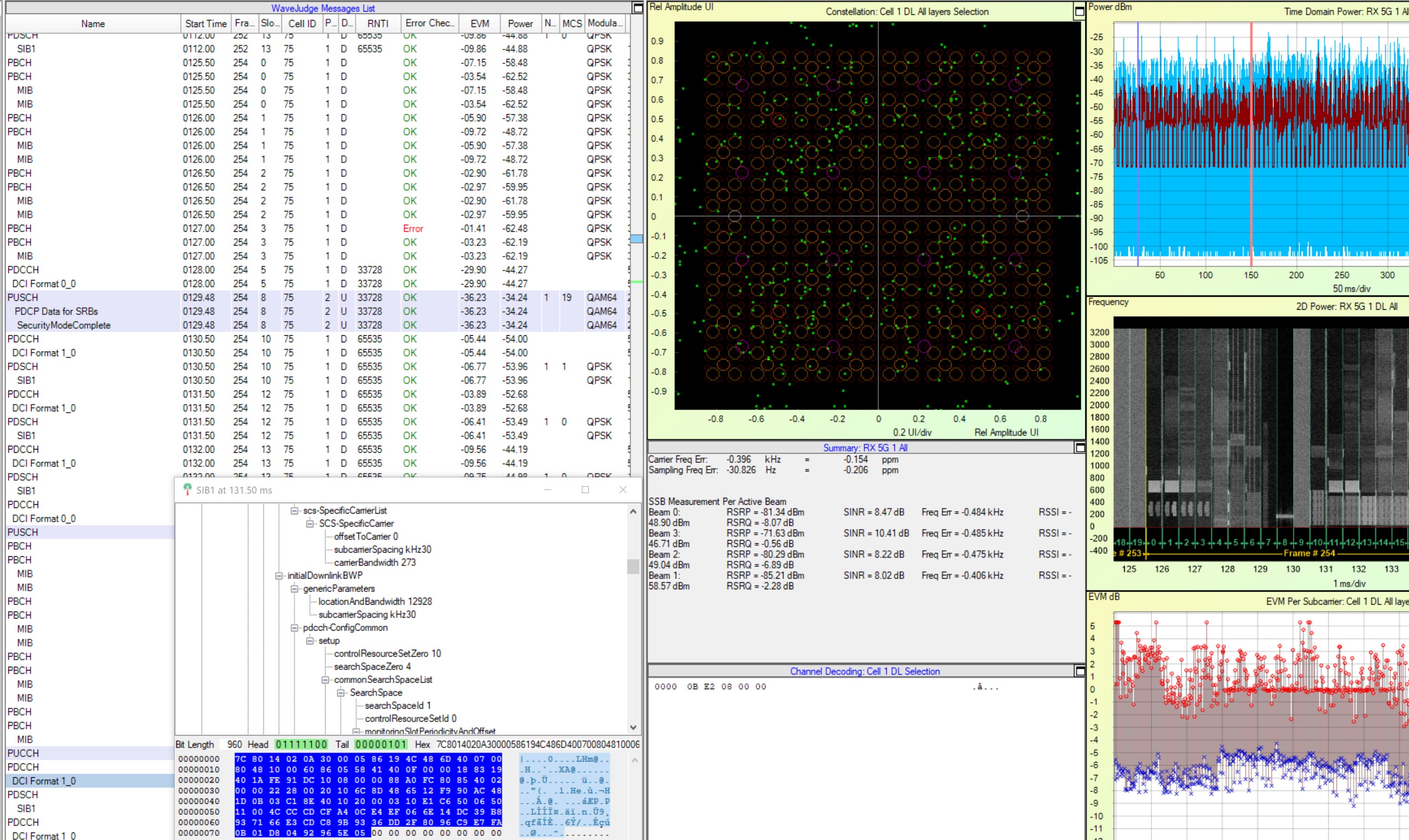Click hex offset row 00000040
The image size is (1409, 840).
click(x=199, y=801)
